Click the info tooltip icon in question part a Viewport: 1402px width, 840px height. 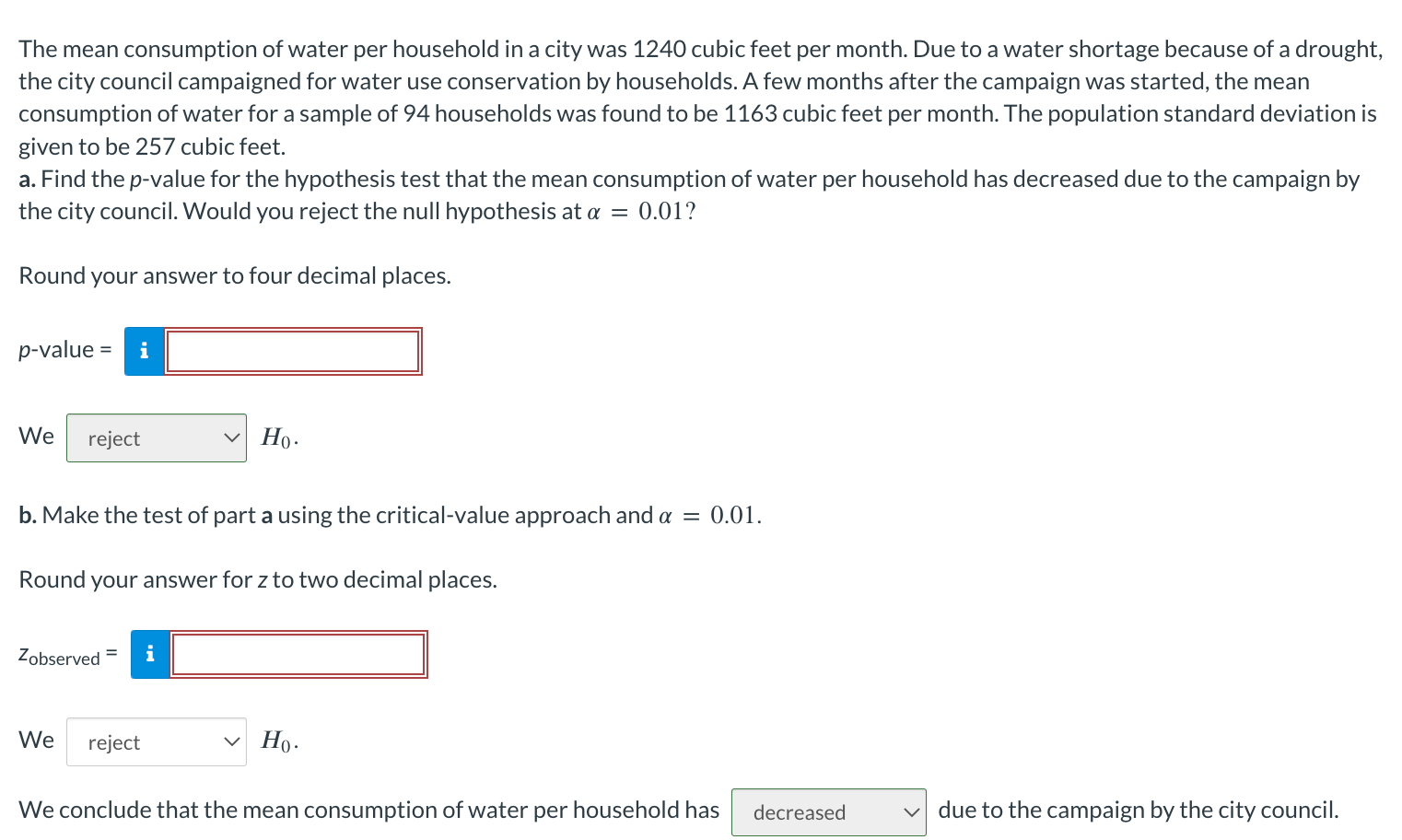(144, 350)
